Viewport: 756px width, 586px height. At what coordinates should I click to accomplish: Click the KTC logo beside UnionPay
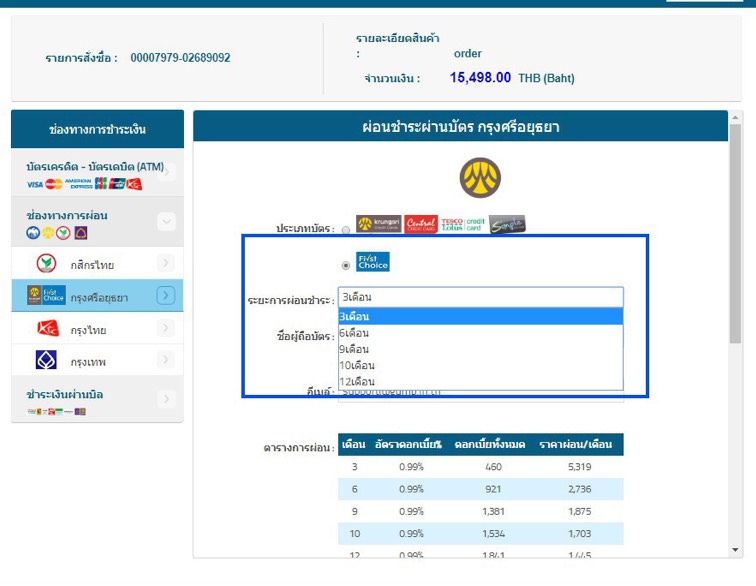point(135,184)
